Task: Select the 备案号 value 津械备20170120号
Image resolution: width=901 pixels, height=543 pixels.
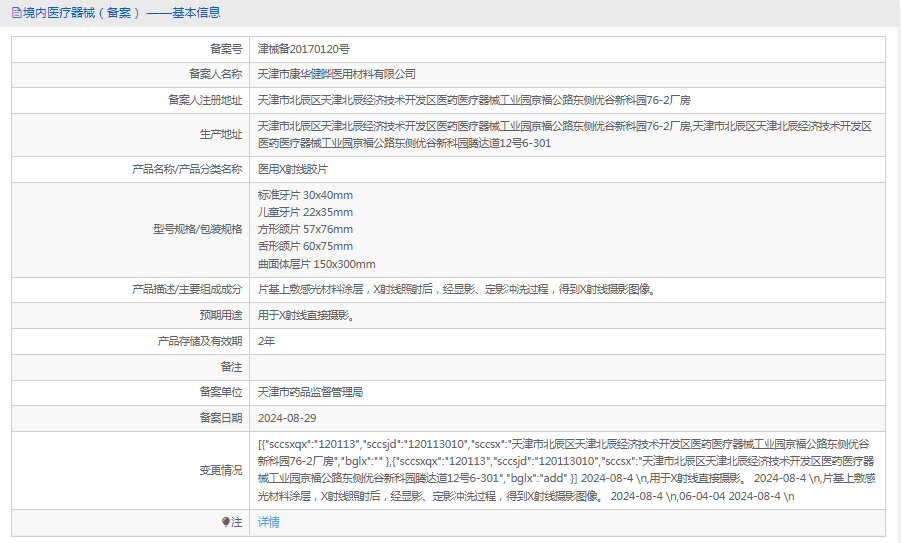Action: pyautogui.click(x=303, y=49)
